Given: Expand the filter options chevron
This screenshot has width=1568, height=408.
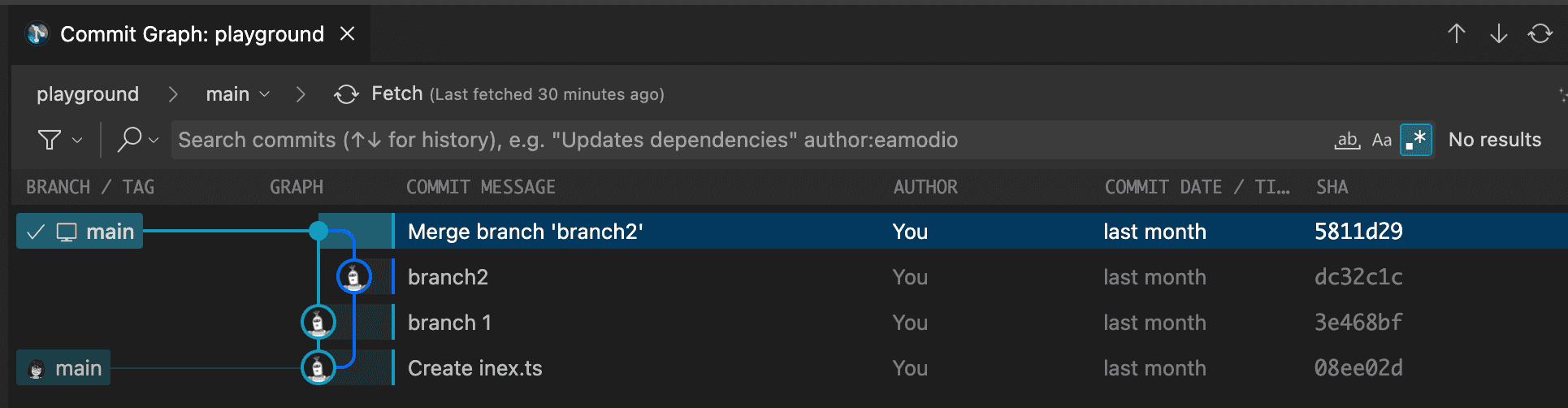Looking at the screenshot, I should point(77,140).
